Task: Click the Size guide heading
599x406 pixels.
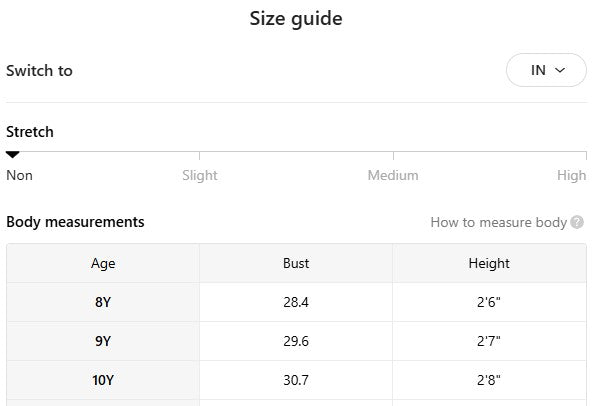Action: click(296, 19)
